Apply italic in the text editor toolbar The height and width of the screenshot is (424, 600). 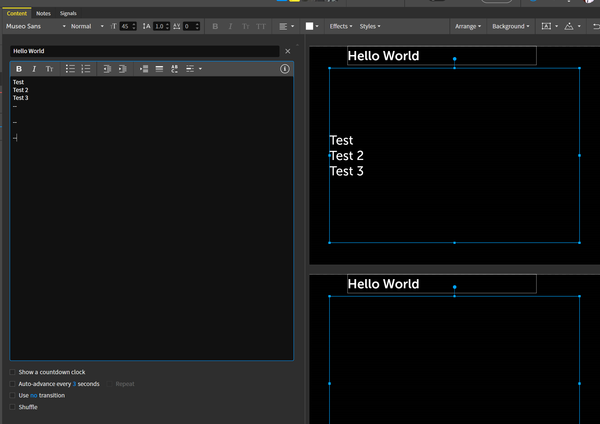coord(34,69)
